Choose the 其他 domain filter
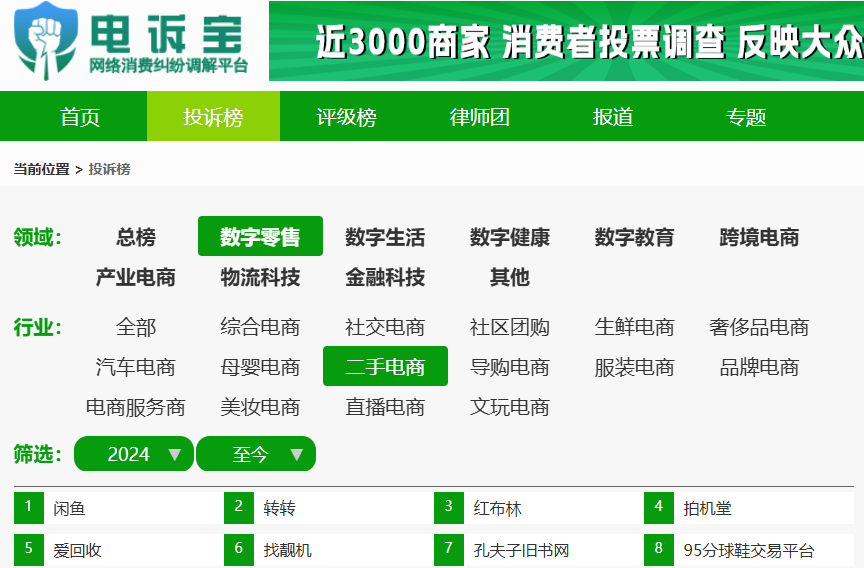Screen dimensions: 864x568 point(510,277)
